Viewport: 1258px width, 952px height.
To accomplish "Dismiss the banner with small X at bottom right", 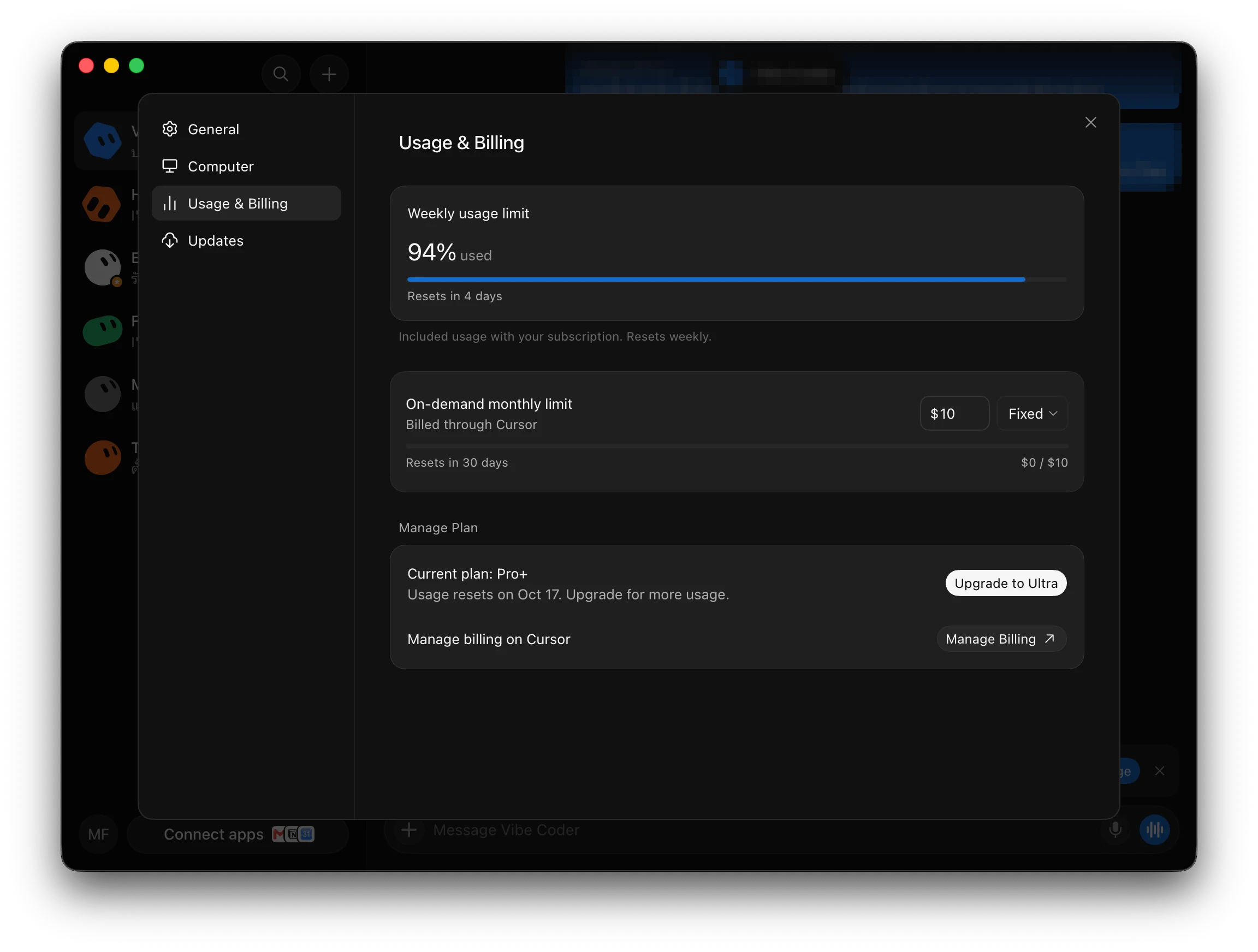I will [x=1160, y=771].
